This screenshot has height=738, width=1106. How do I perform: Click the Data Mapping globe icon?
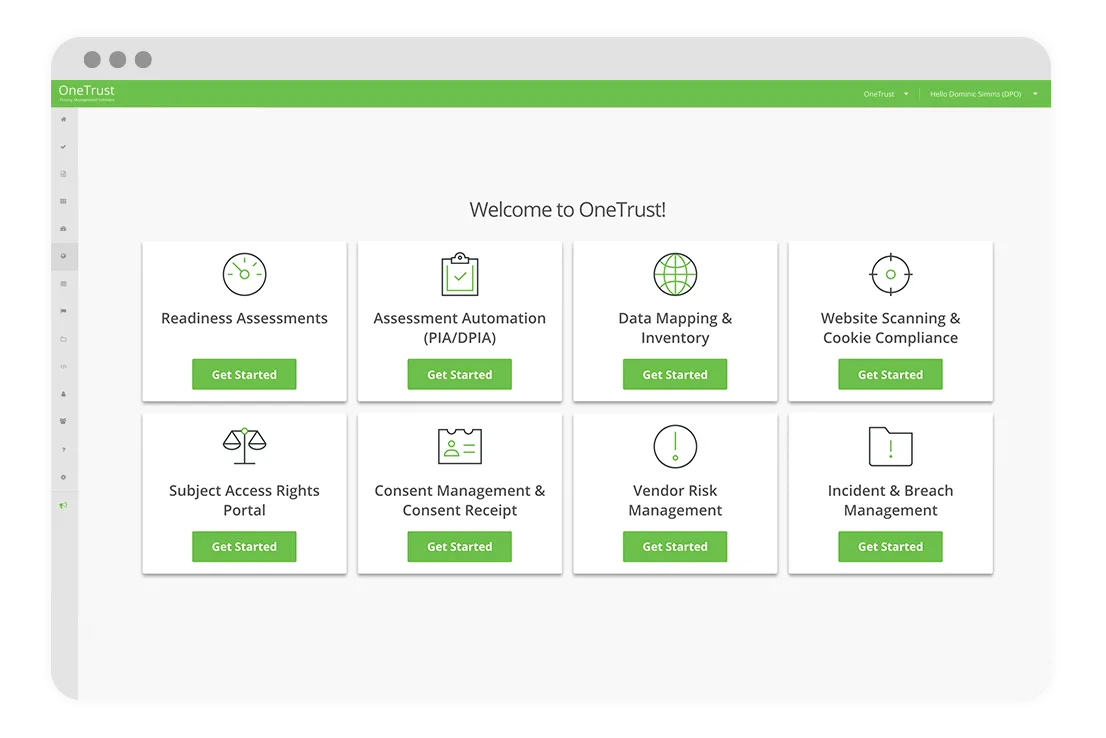[x=675, y=274]
